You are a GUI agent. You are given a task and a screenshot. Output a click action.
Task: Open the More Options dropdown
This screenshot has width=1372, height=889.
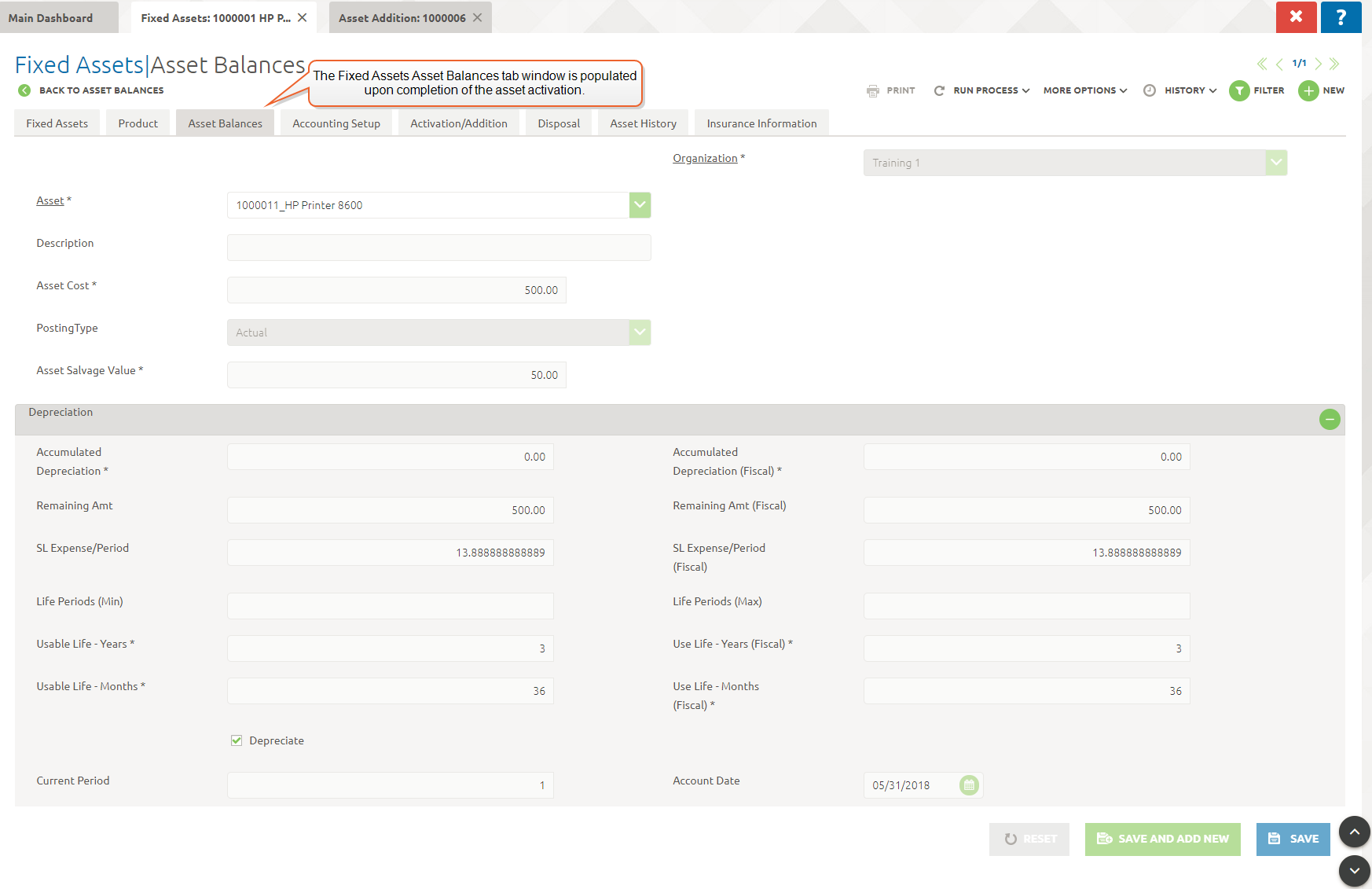click(x=1084, y=91)
